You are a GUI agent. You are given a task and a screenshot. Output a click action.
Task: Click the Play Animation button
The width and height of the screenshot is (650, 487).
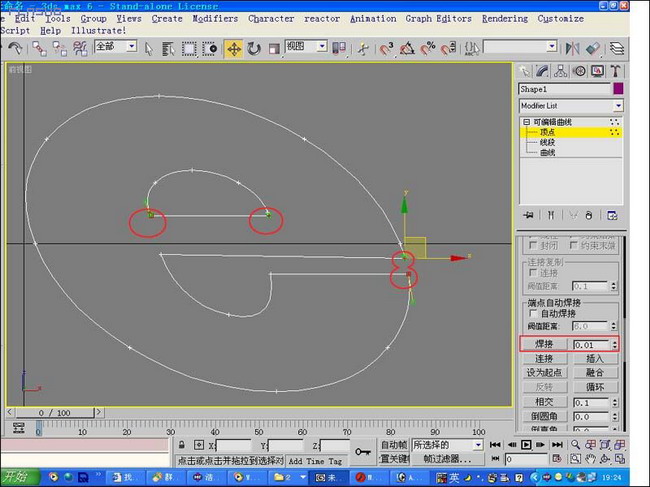click(x=526, y=445)
